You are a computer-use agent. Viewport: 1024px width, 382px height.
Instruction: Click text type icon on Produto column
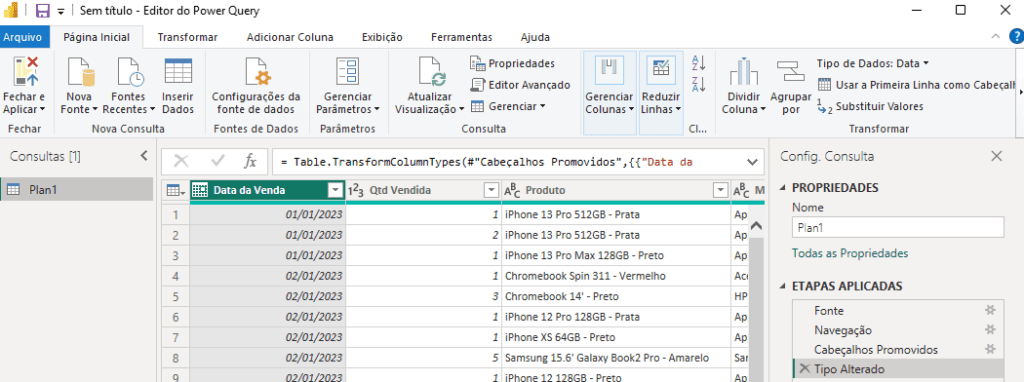coord(511,190)
